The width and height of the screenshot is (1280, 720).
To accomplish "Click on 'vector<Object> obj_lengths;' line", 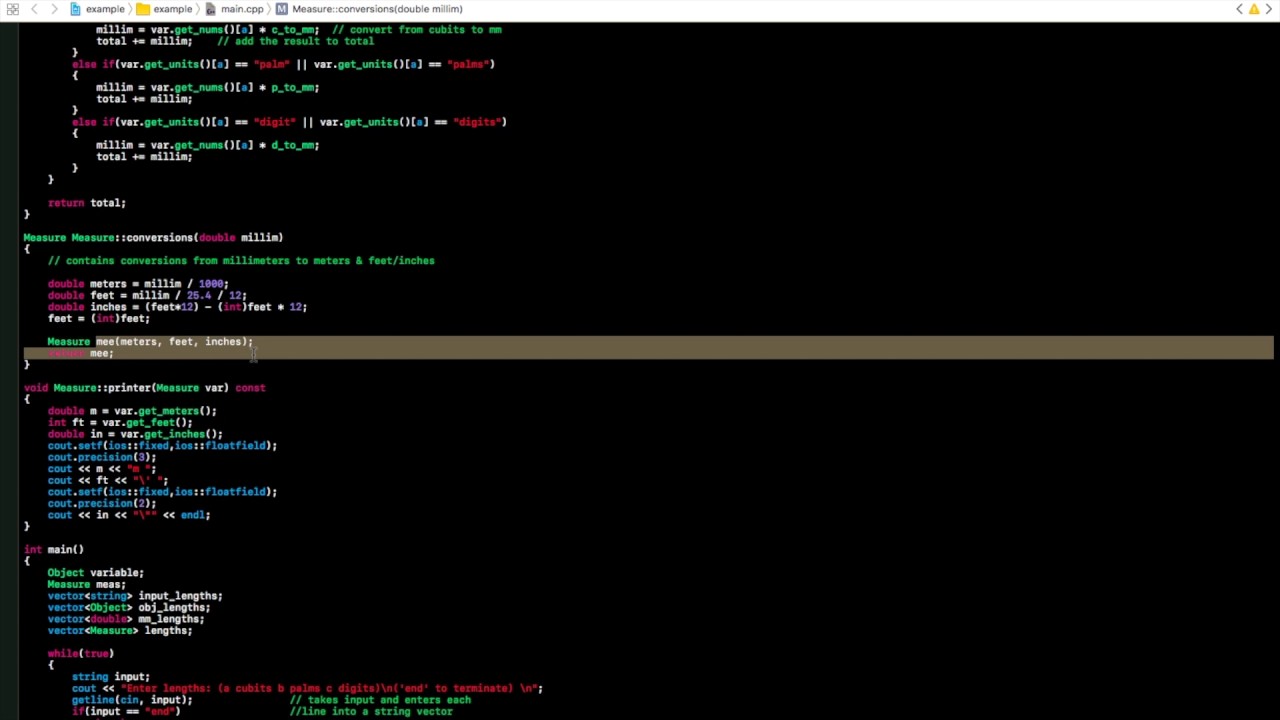I will [129, 607].
